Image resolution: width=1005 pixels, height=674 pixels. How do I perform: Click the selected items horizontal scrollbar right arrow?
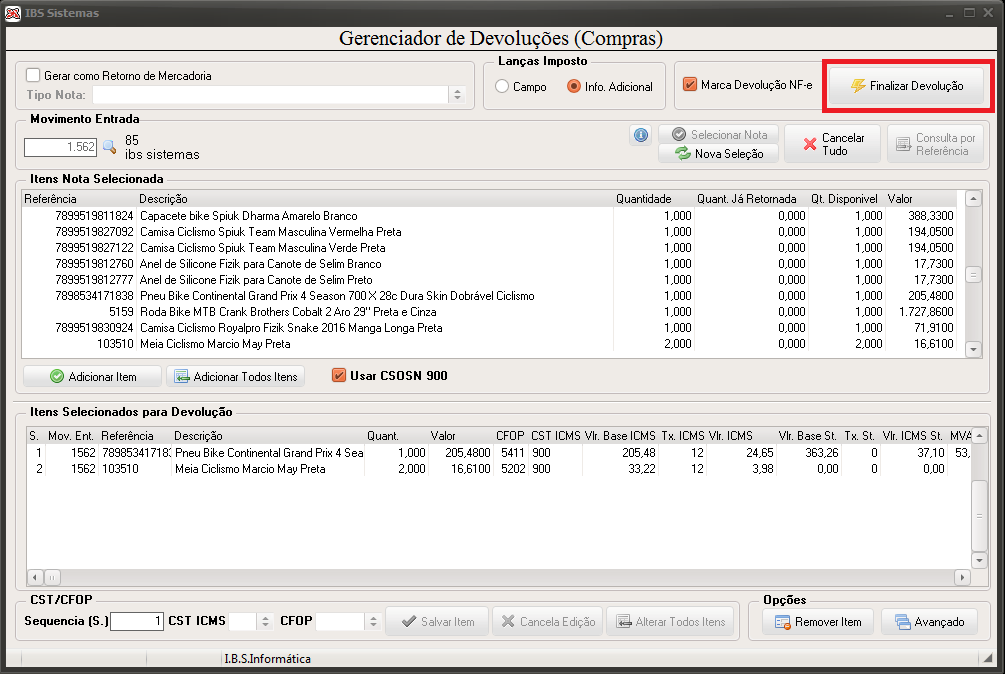pyautogui.click(x=962, y=577)
